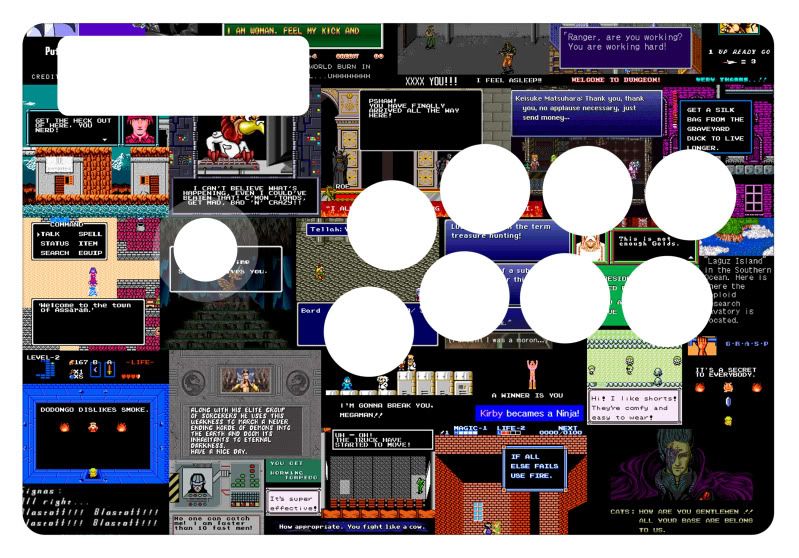This screenshot has height=558, width=799.
Task: Click the blue LEVEL-2 dungeon minimap
Action: point(45,370)
